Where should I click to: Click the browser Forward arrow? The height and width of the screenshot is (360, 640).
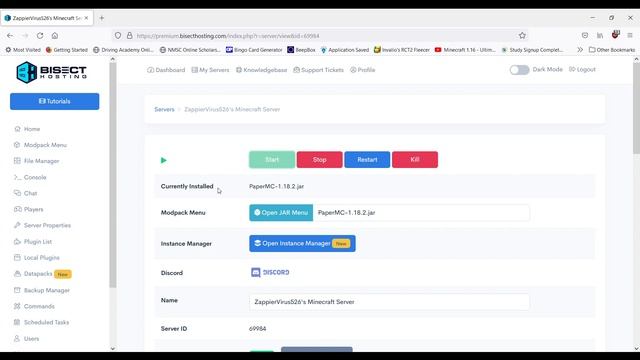(x=25, y=36)
